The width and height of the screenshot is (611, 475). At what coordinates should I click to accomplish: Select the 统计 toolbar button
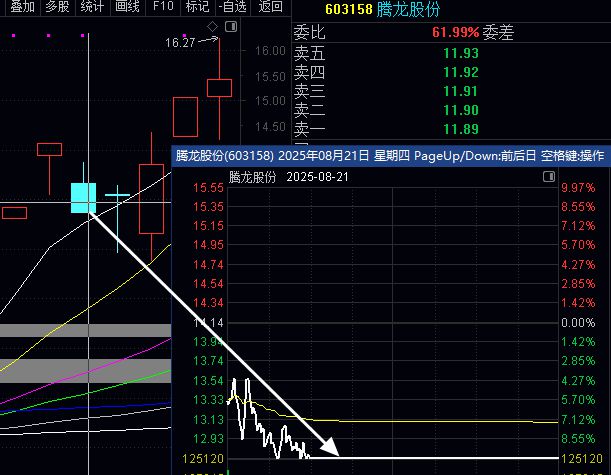(x=92, y=6)
